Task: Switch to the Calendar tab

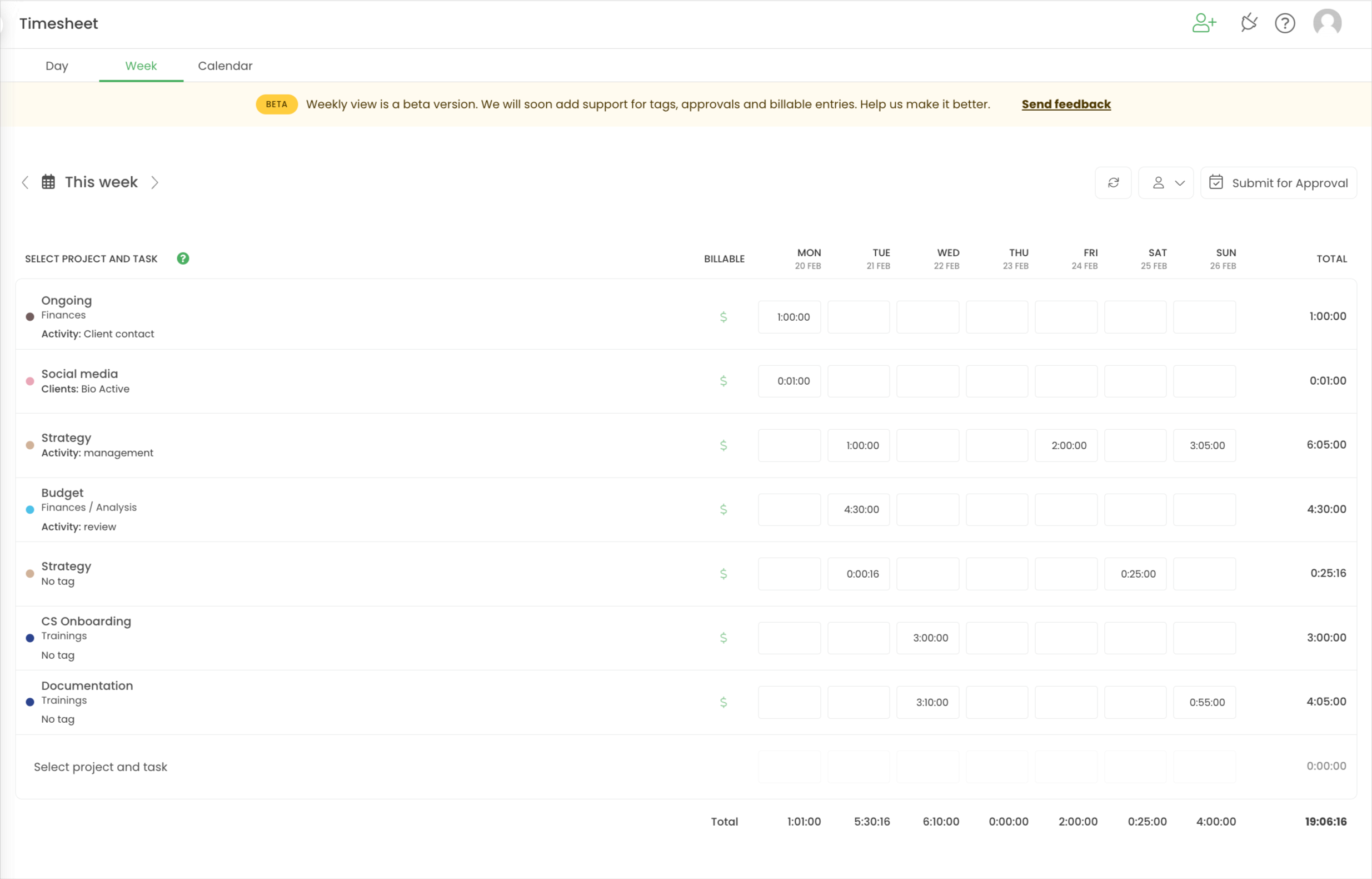Action: [224, 66]
